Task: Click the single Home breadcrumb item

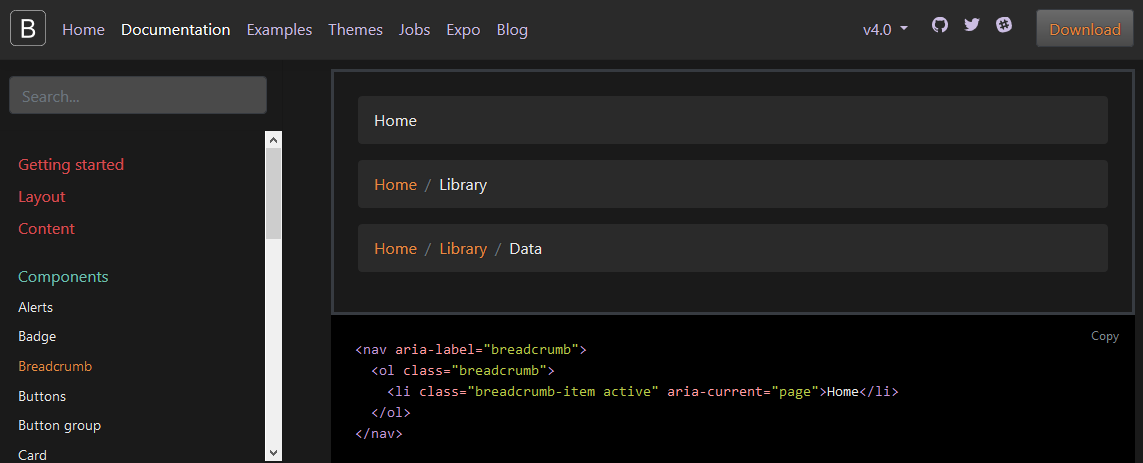Action: [x=395, y=121]
